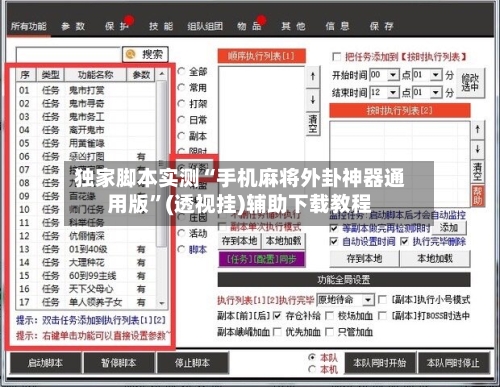The height and width of the screenshot is (387, 500).
Task: Move item down in 顺序执行列表[1]
Action: click(313, 100)
